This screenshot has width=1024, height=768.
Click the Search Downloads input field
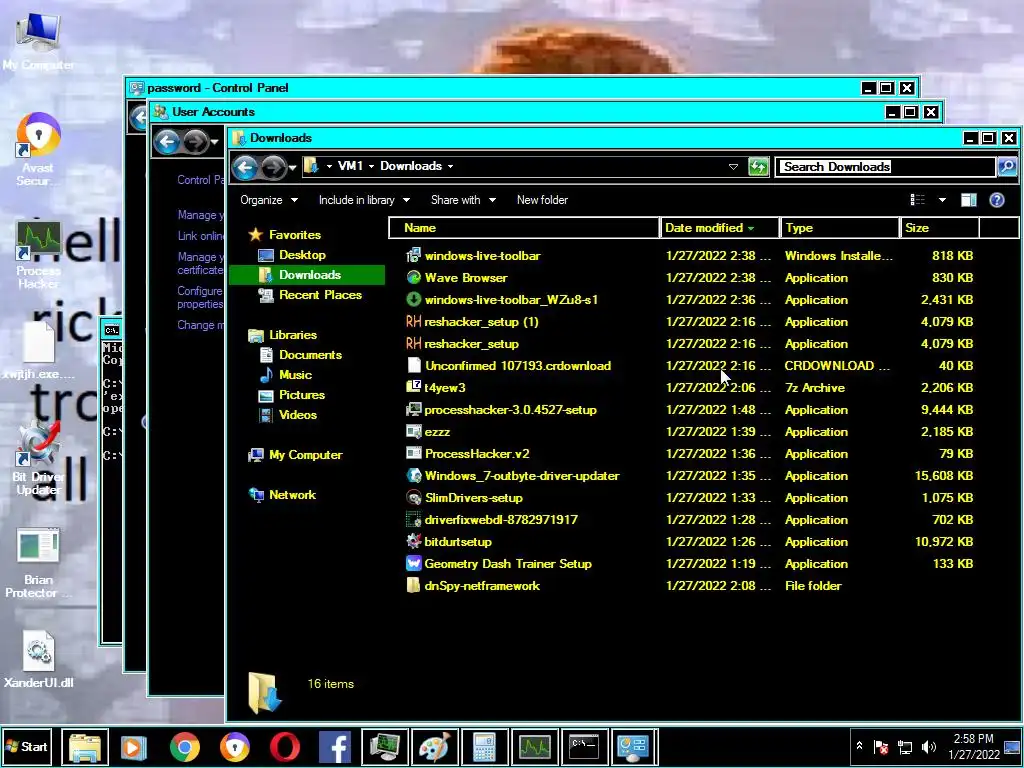click(886, 167)
